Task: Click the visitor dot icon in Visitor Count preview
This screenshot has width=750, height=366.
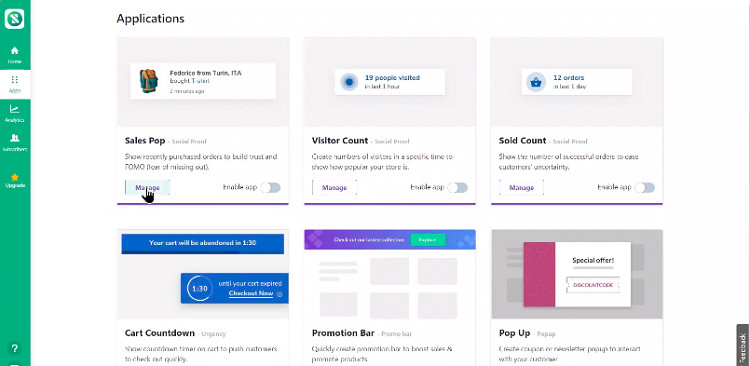Action: [349, 82]
